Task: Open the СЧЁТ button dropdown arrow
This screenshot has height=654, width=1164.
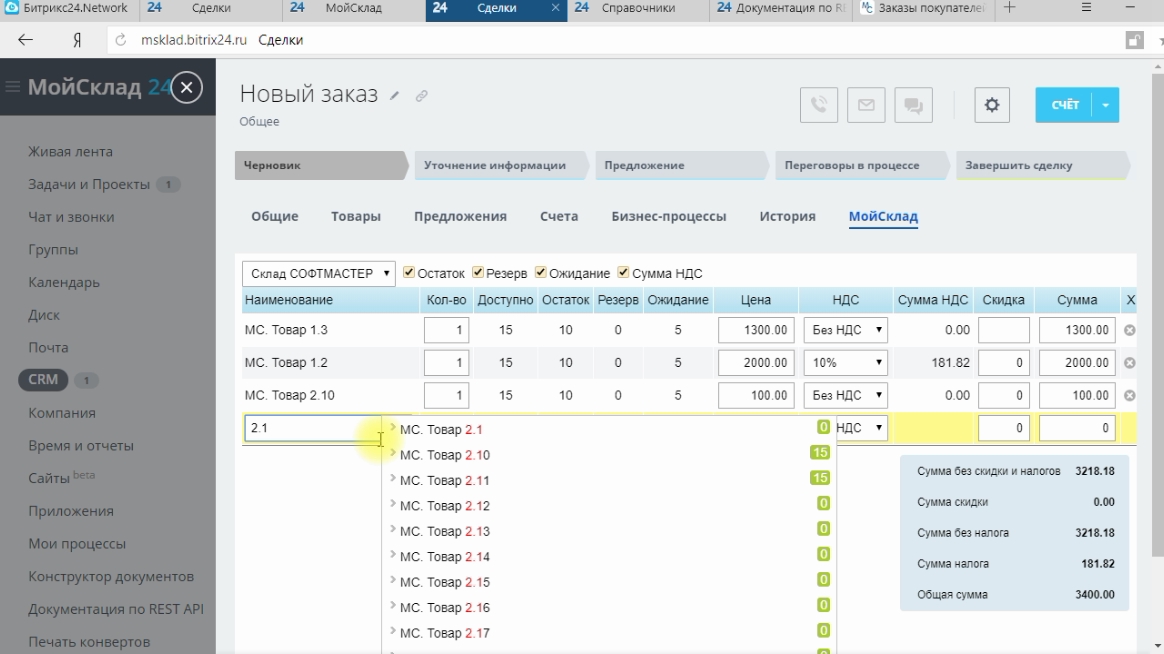Action: click(1106, 105)
